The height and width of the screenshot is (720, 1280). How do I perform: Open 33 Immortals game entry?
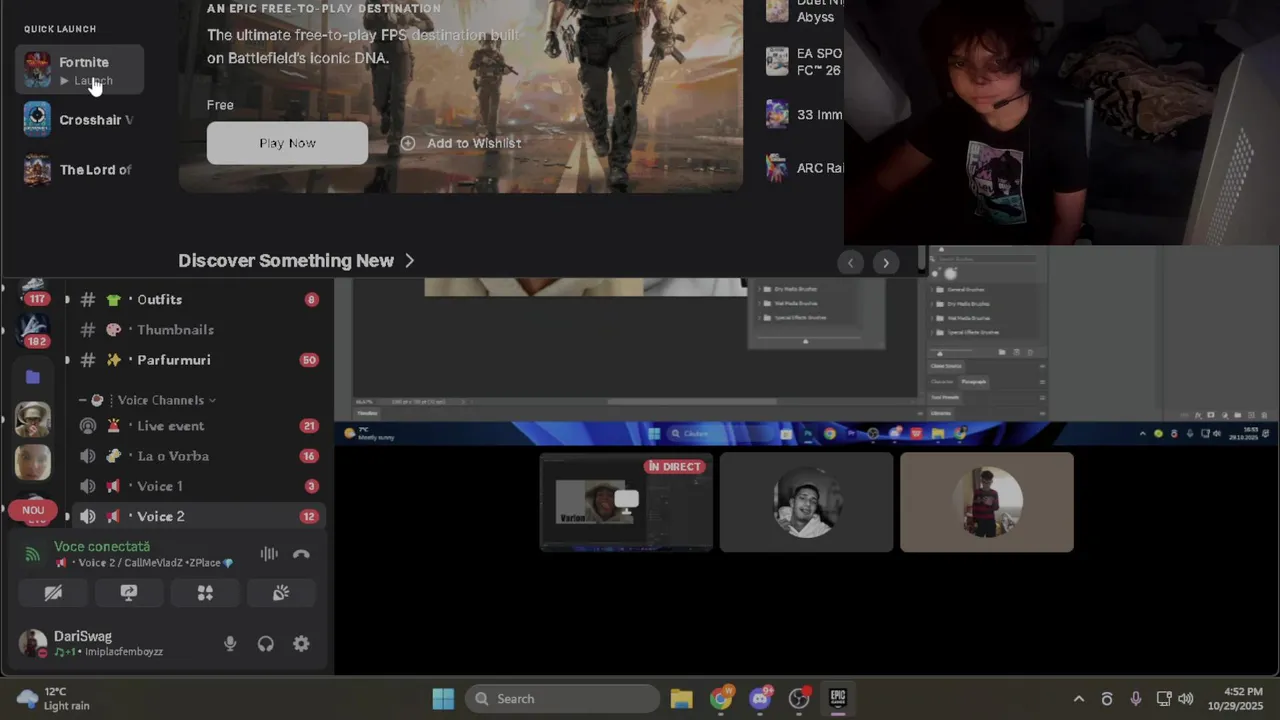click(805, 115)
